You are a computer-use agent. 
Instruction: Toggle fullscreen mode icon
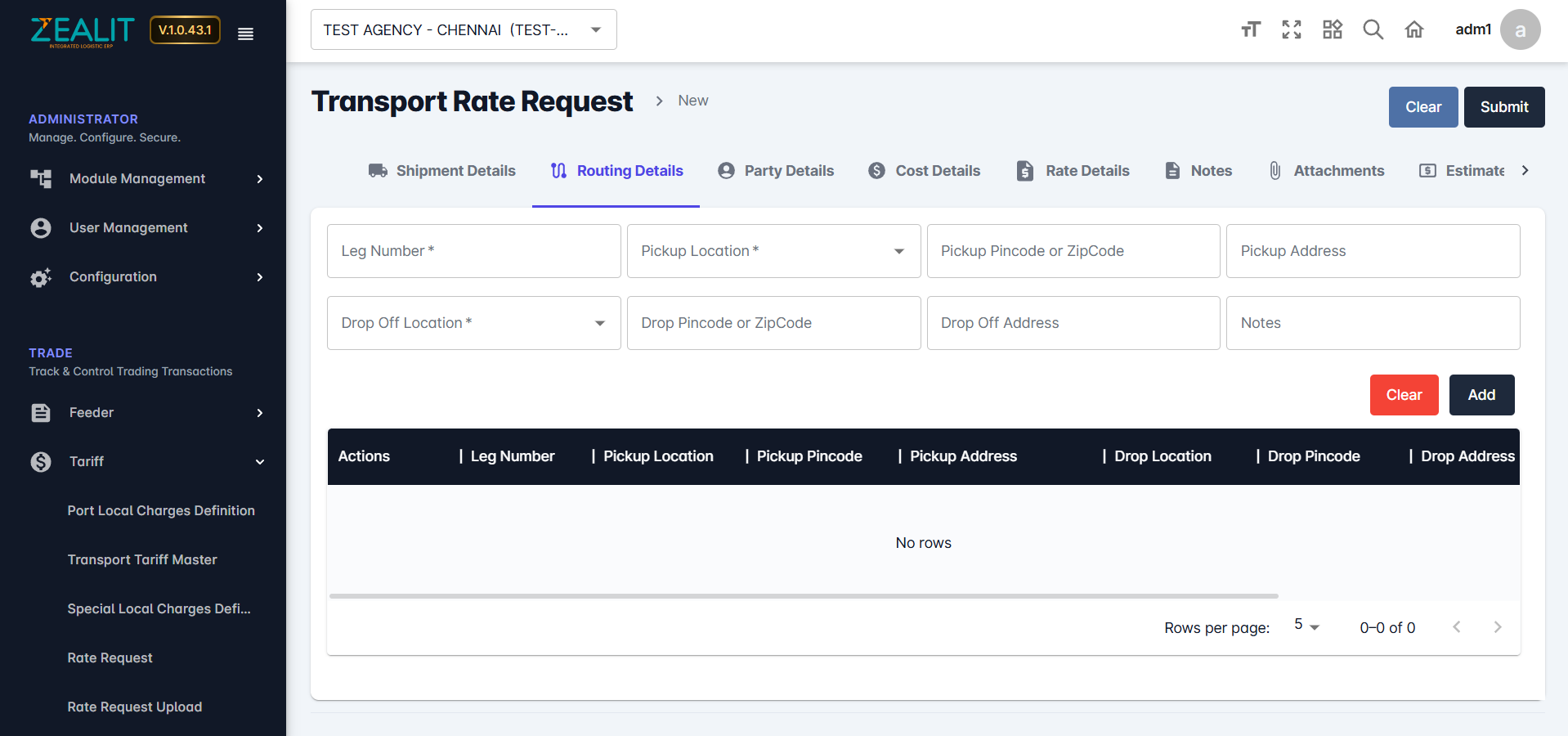pyautogui.click(x=1291, y=30)
